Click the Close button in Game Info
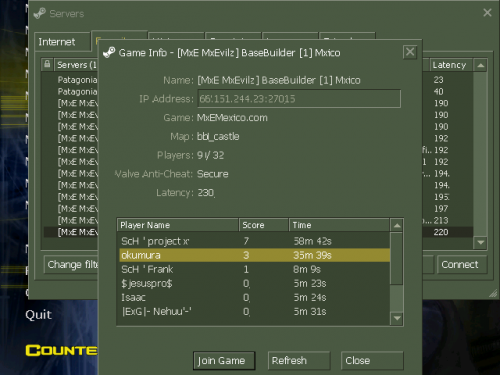This screenshot has height=375, width=500. click(372, 360)
